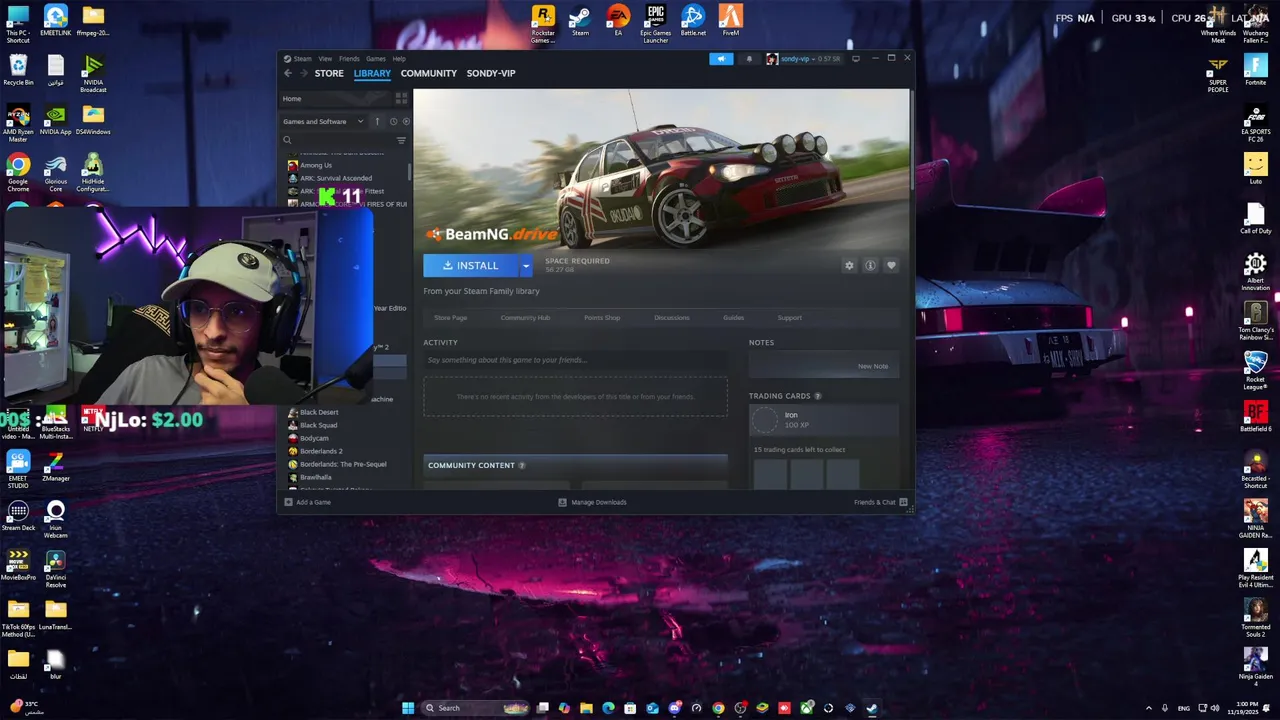
Task: Open Trading Cards help question mark
Action: [x=817, y=396]
